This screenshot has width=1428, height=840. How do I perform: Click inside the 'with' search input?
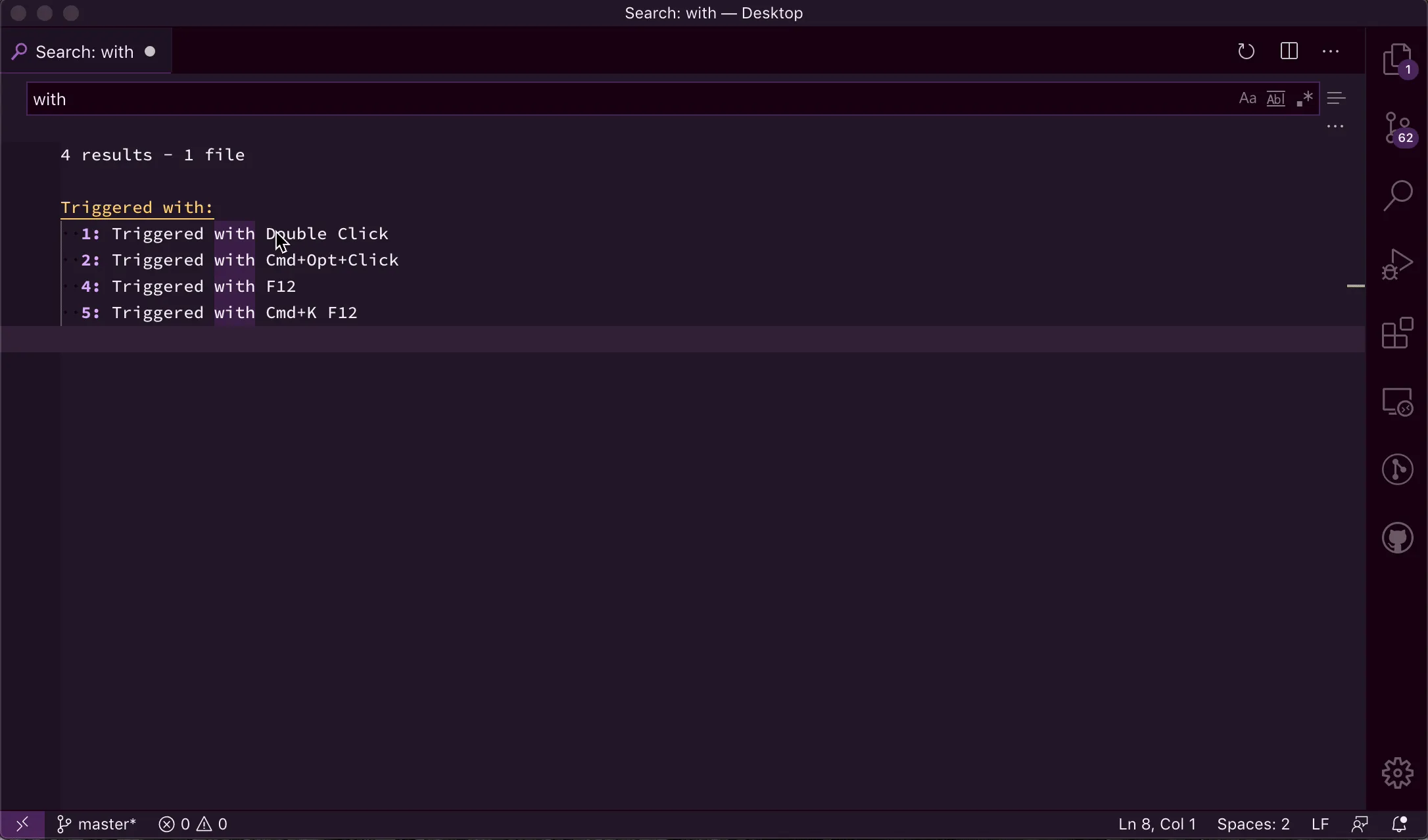(x=592, y=99)
